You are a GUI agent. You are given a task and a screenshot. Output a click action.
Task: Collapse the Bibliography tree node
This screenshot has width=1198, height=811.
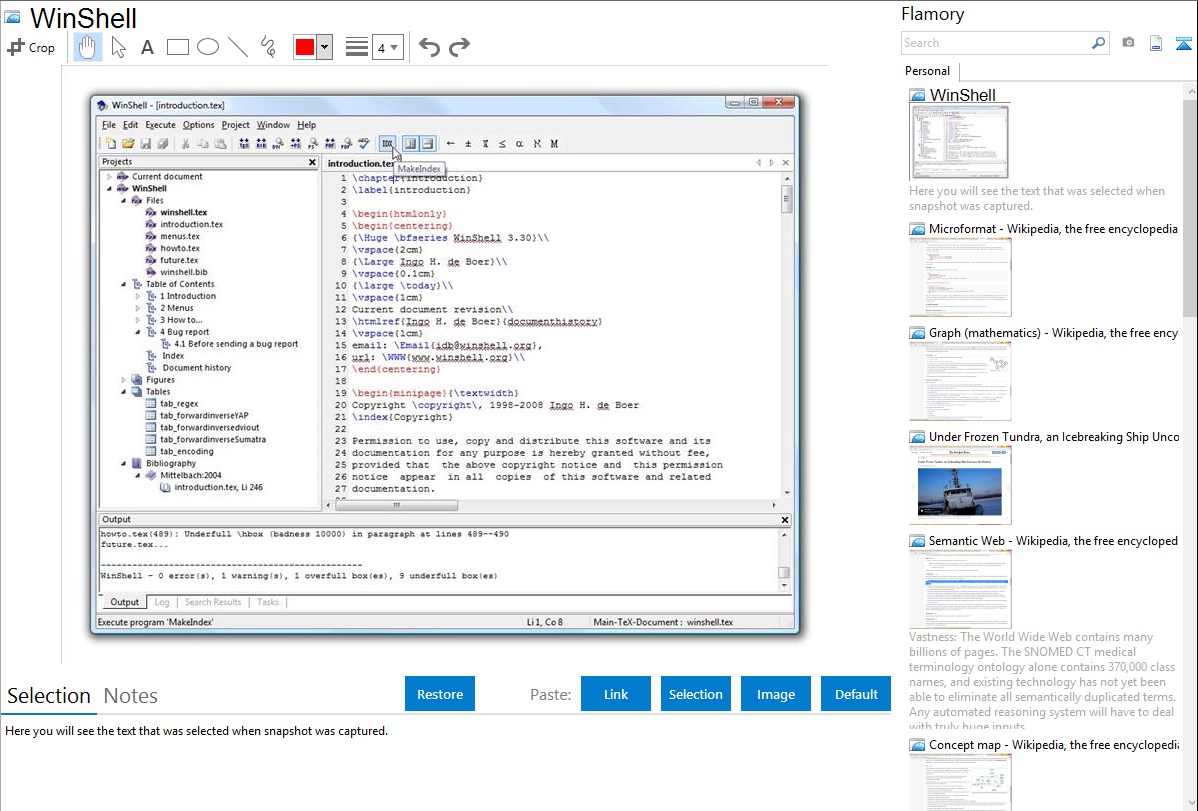pyautogui.click(x=124, y=463)
